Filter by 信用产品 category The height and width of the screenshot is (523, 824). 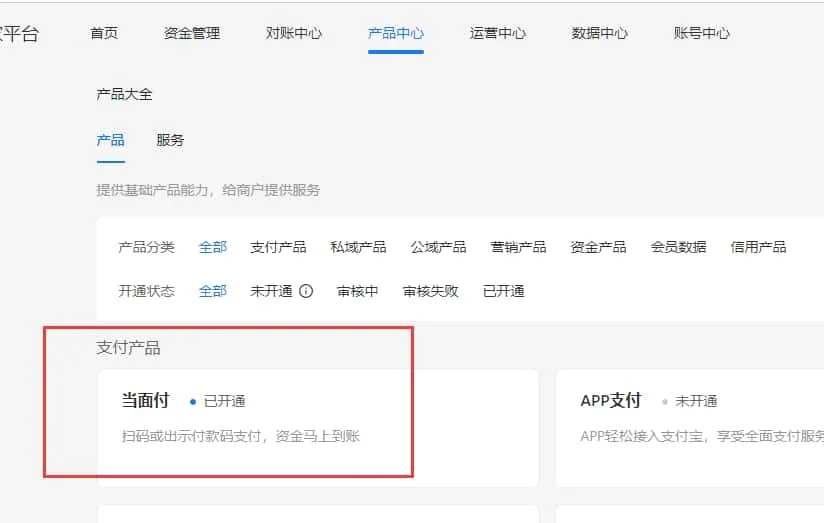758,247
